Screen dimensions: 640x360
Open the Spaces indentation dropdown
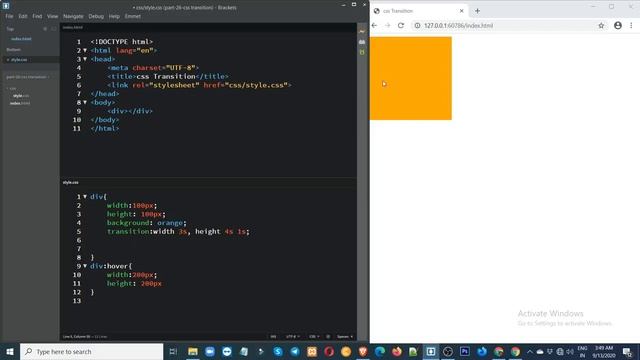pyautogui.click(x=345, y=337)
